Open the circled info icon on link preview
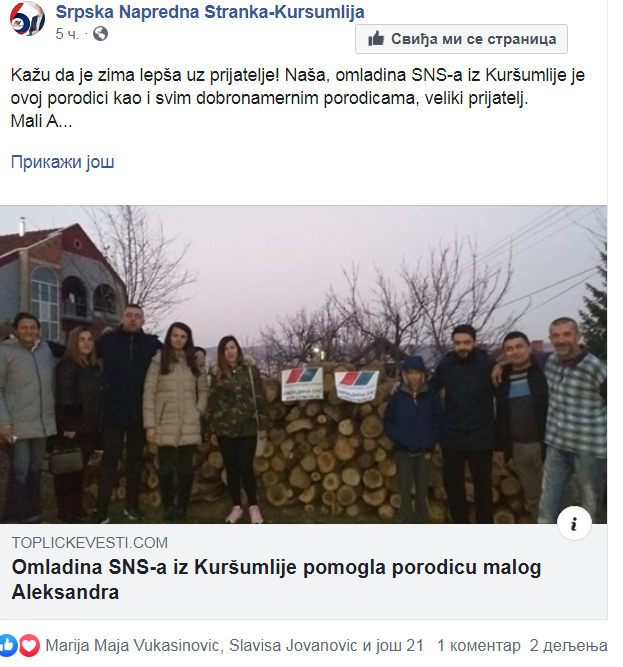 tap(574, 523)
